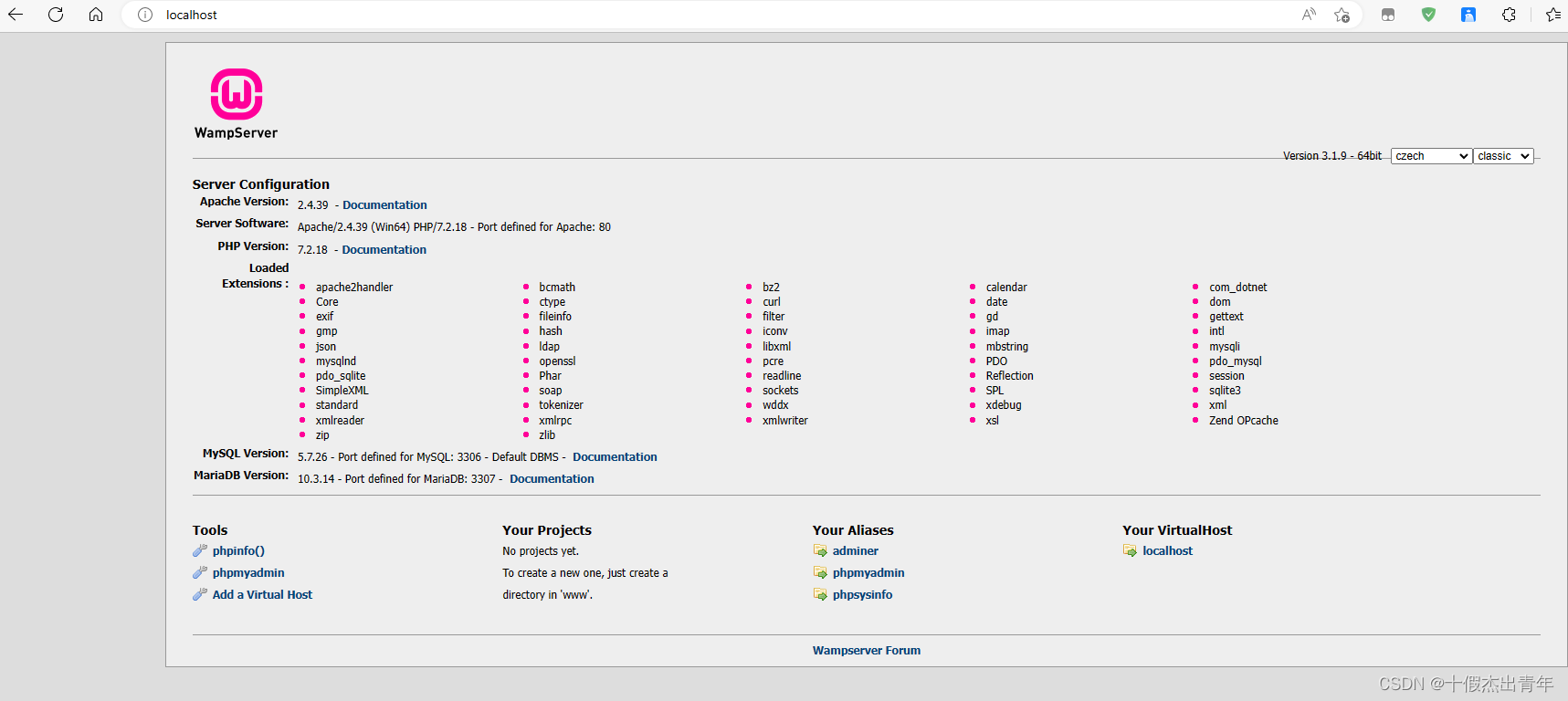Open phpmyadmin under Your Aliases
This screenshot has width=1568, height=701.
click(x=868, y=572)
